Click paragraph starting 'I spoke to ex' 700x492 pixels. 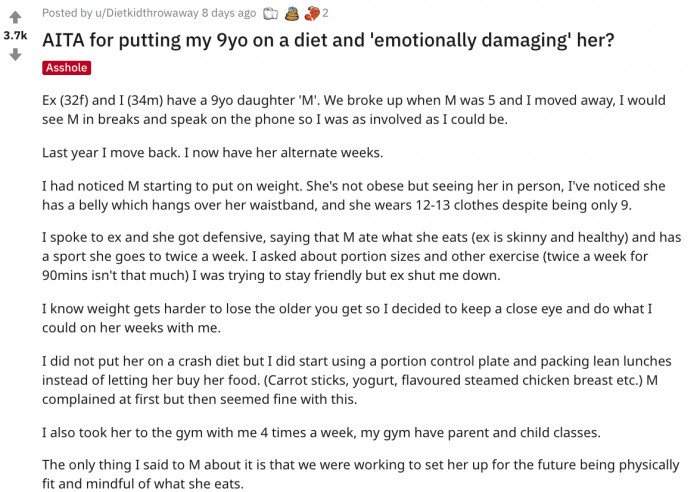(362, 256)
